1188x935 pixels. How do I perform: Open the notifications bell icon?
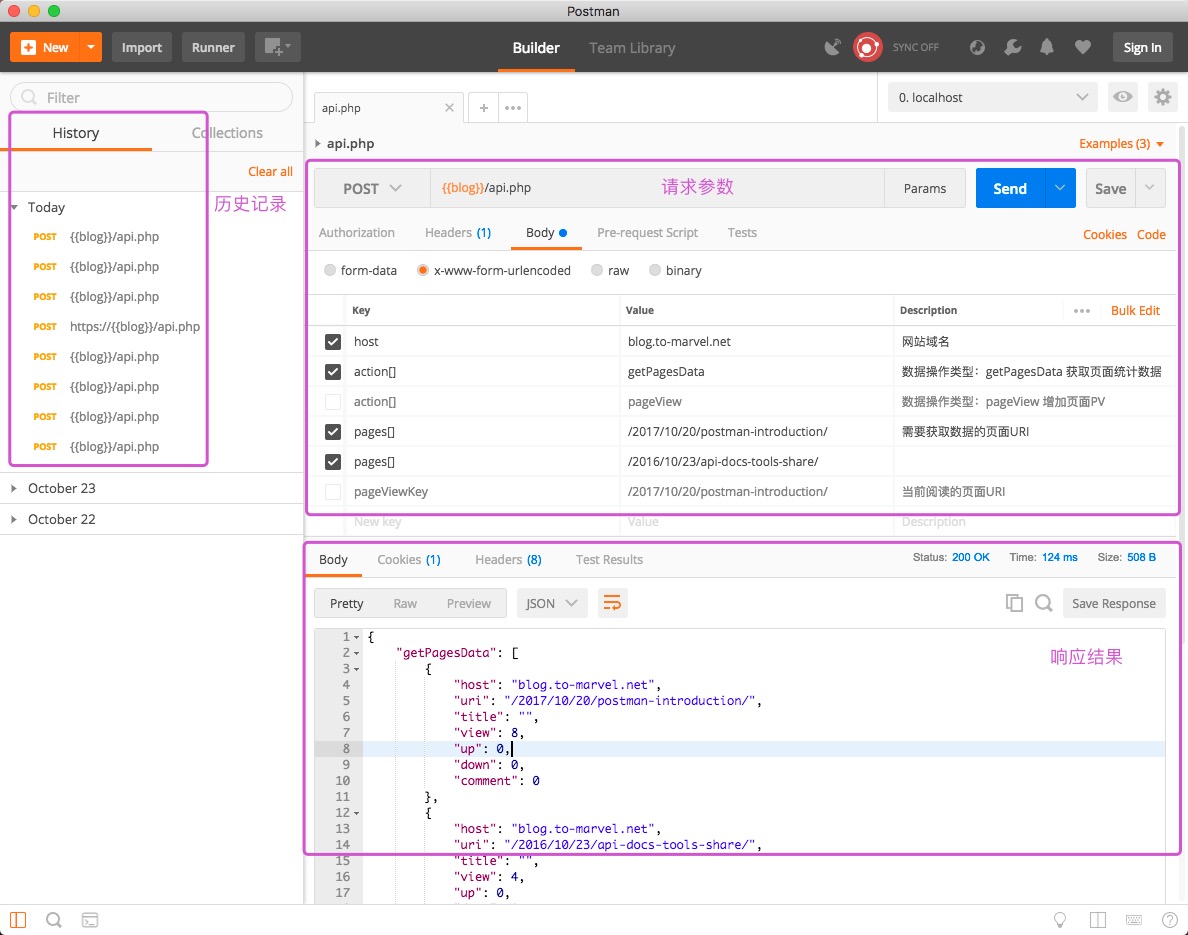(1047, 47)
